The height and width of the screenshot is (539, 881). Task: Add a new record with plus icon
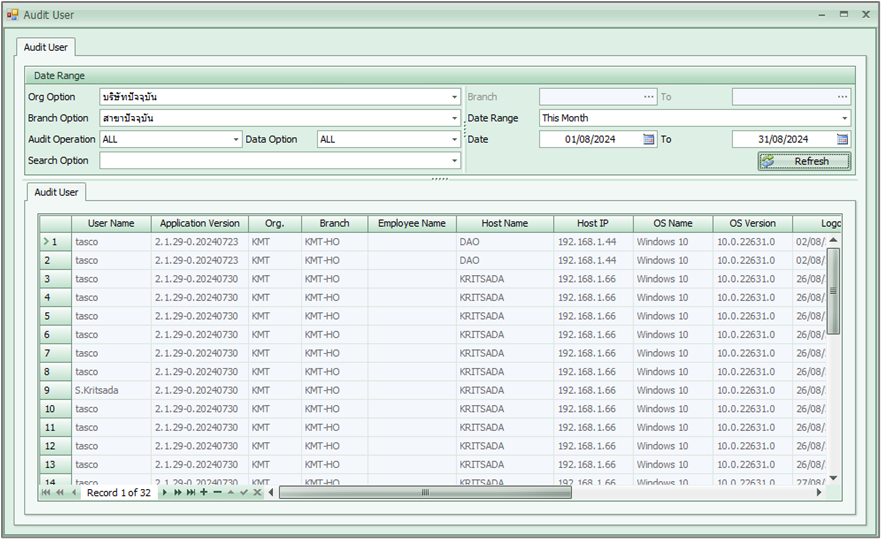coord(204,492)
